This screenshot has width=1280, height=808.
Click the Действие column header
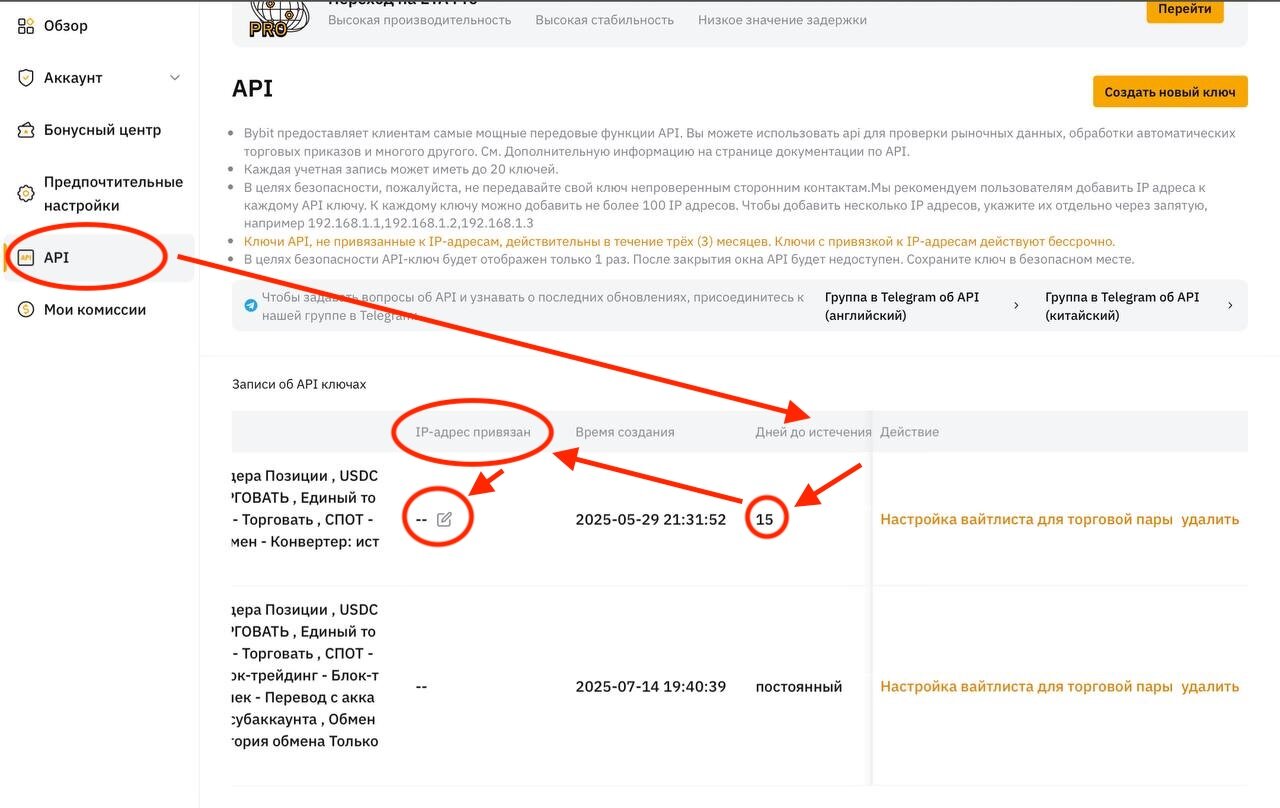click(x=909, y=432)
